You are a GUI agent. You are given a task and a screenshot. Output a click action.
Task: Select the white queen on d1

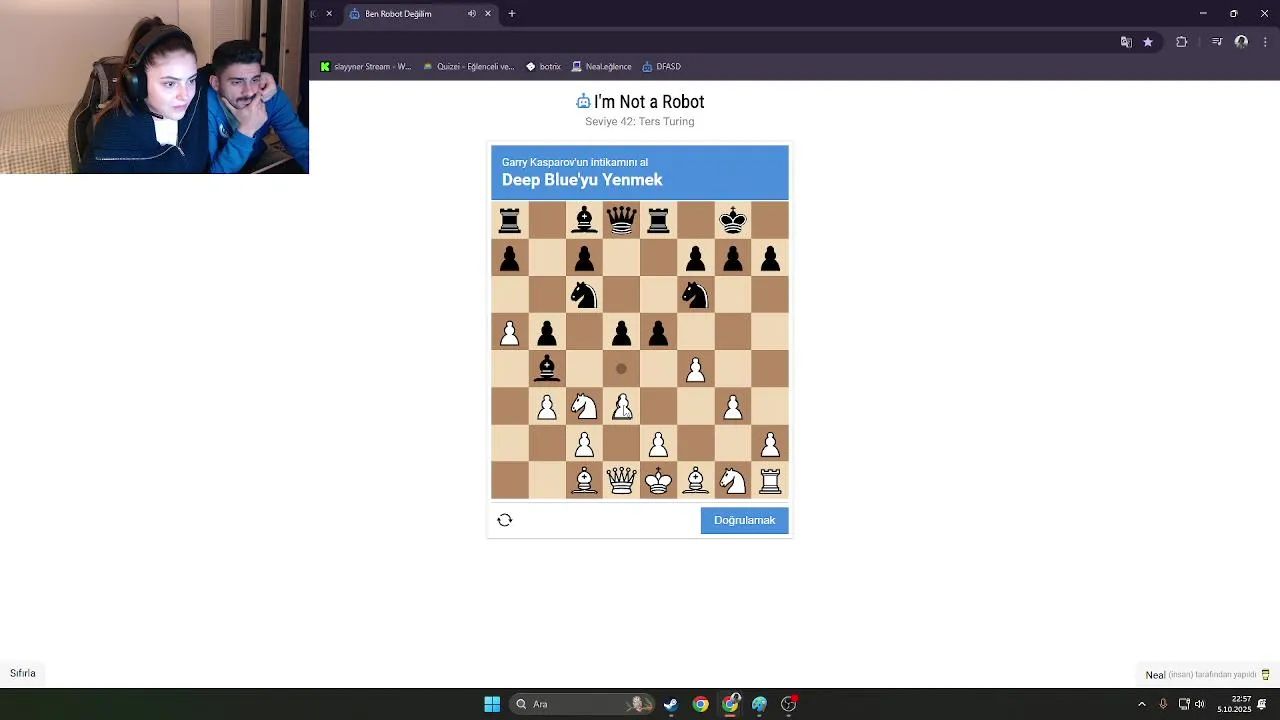click(x=621, y=481)
